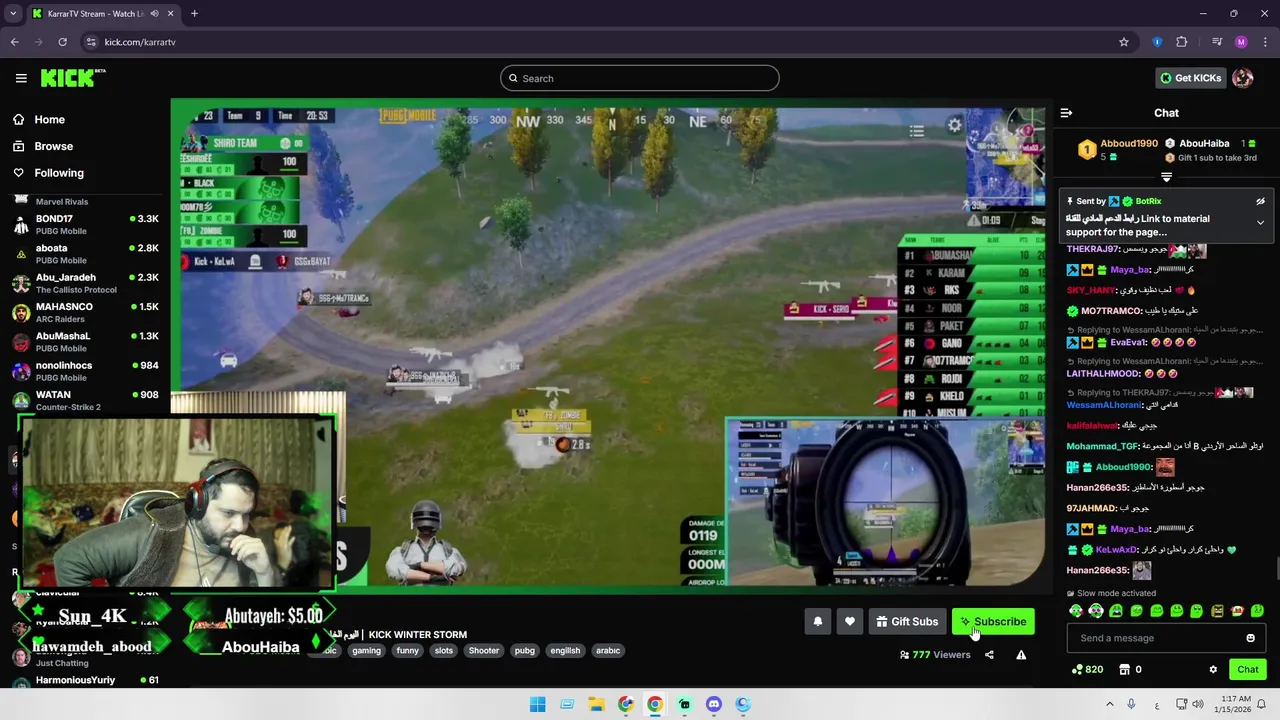Collapse the chat panel with arrow icon
Viewport: 1280px width, 720px height.
(x=1066, y=113)
